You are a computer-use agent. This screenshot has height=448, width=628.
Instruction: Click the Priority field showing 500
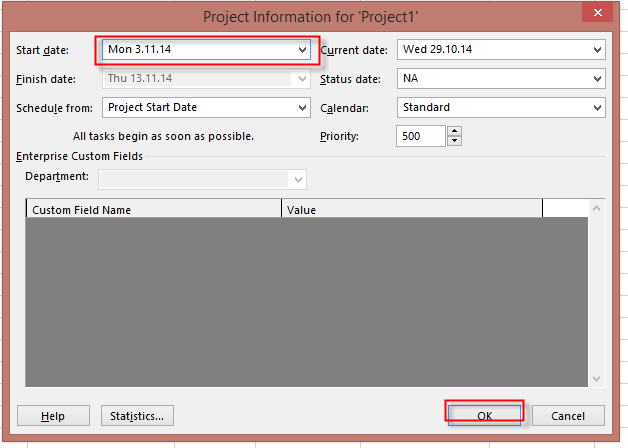[420, 136]
